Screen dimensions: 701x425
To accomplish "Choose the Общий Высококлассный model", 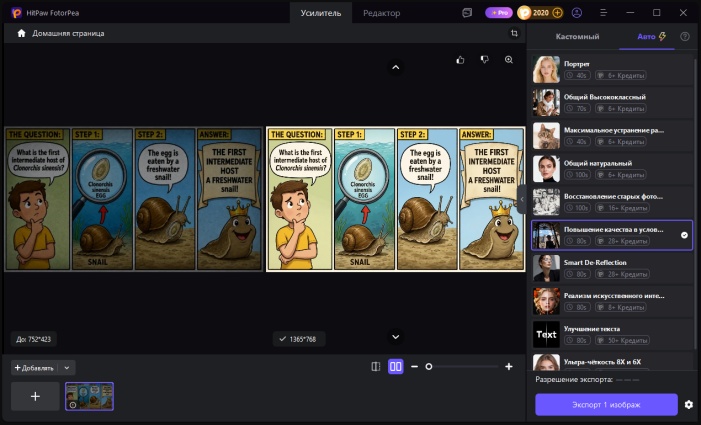I will click(x=612, y=103).
